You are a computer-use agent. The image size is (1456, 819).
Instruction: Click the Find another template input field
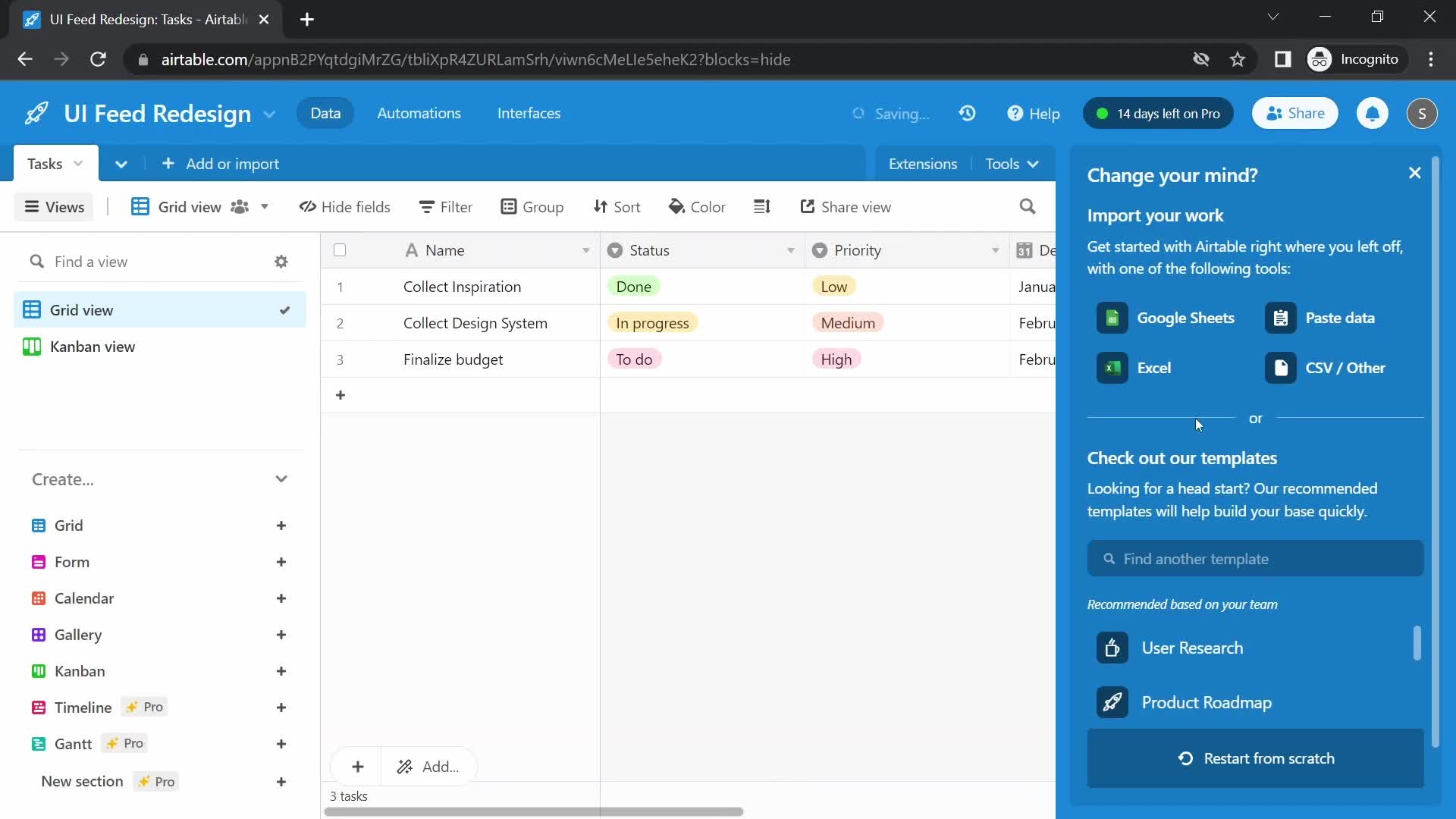[1256, 558]
